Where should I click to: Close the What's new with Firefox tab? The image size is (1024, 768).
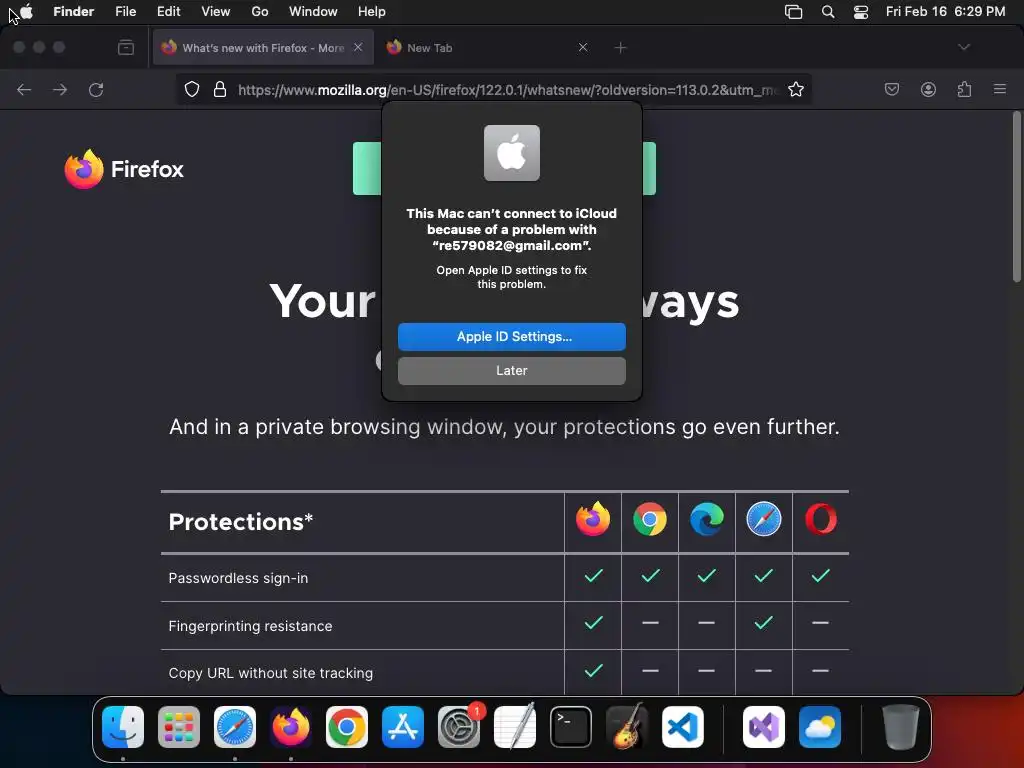[358, 47]
